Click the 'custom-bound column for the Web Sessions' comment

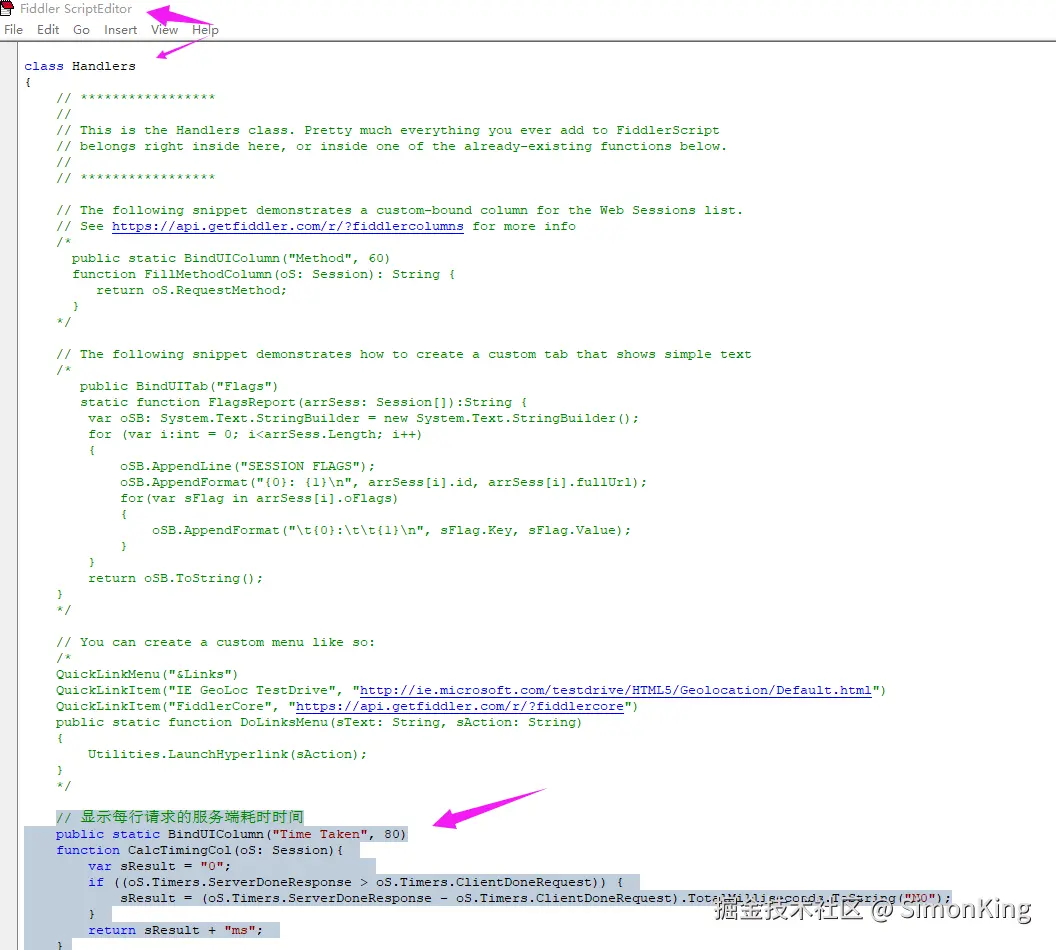pos(399,210)
